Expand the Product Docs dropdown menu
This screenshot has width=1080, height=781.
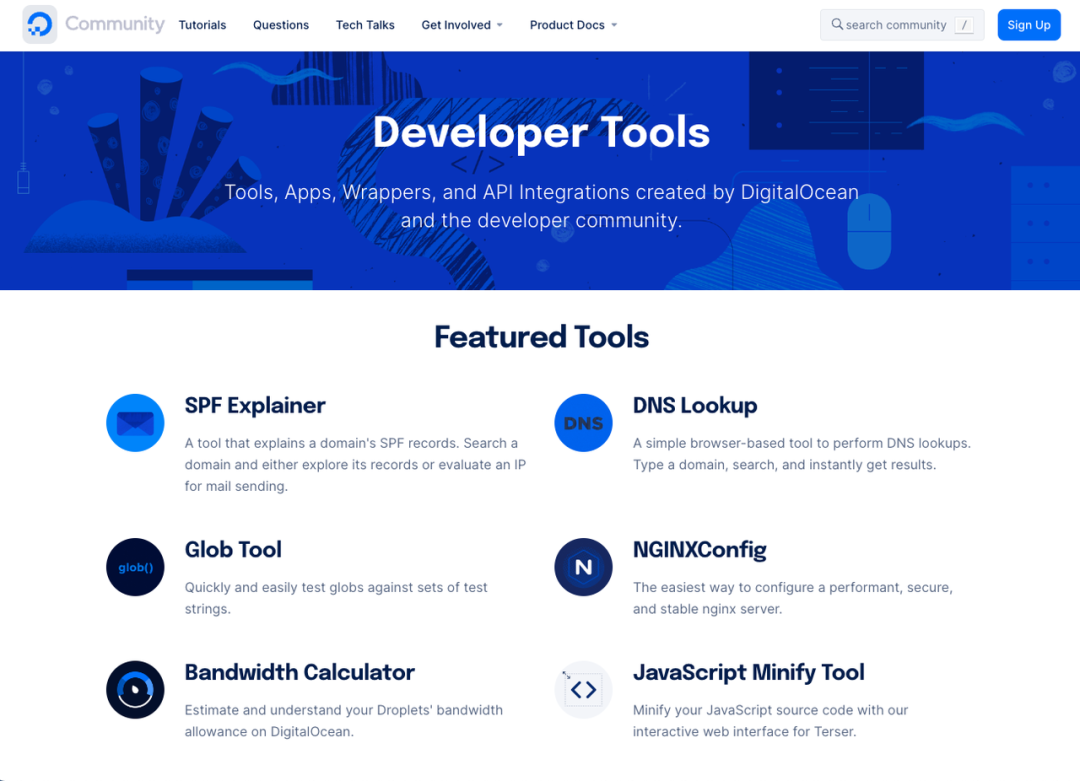tap(573, 25)
